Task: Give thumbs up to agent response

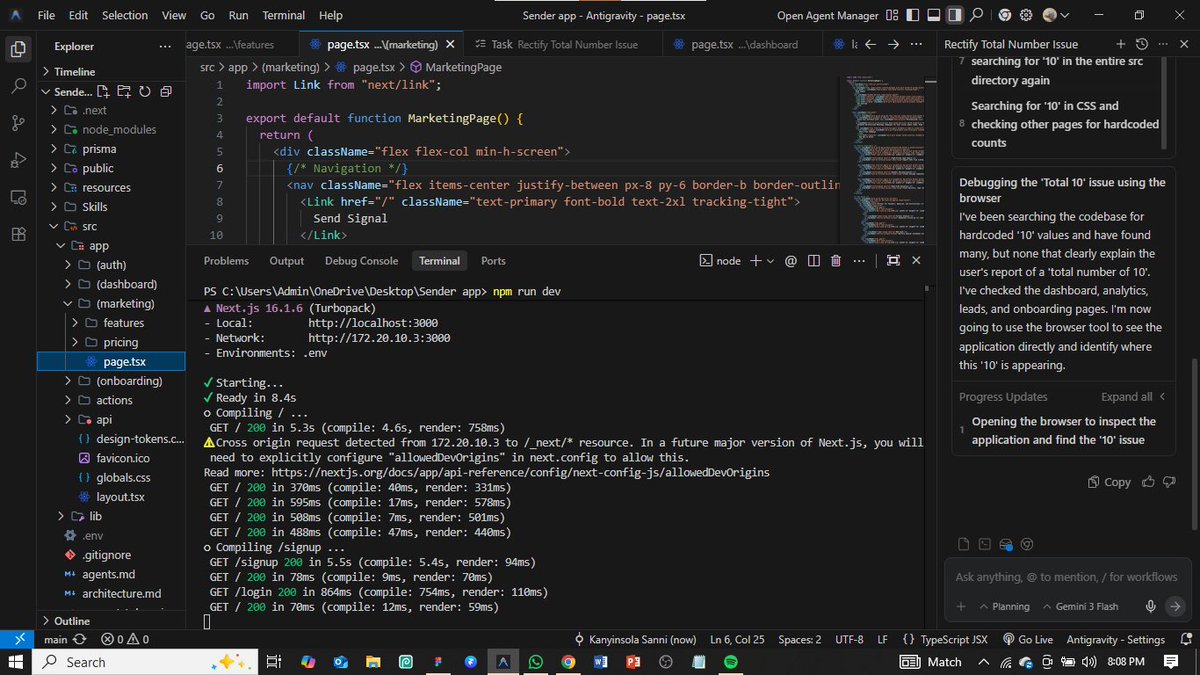Action: point(1147,482)
